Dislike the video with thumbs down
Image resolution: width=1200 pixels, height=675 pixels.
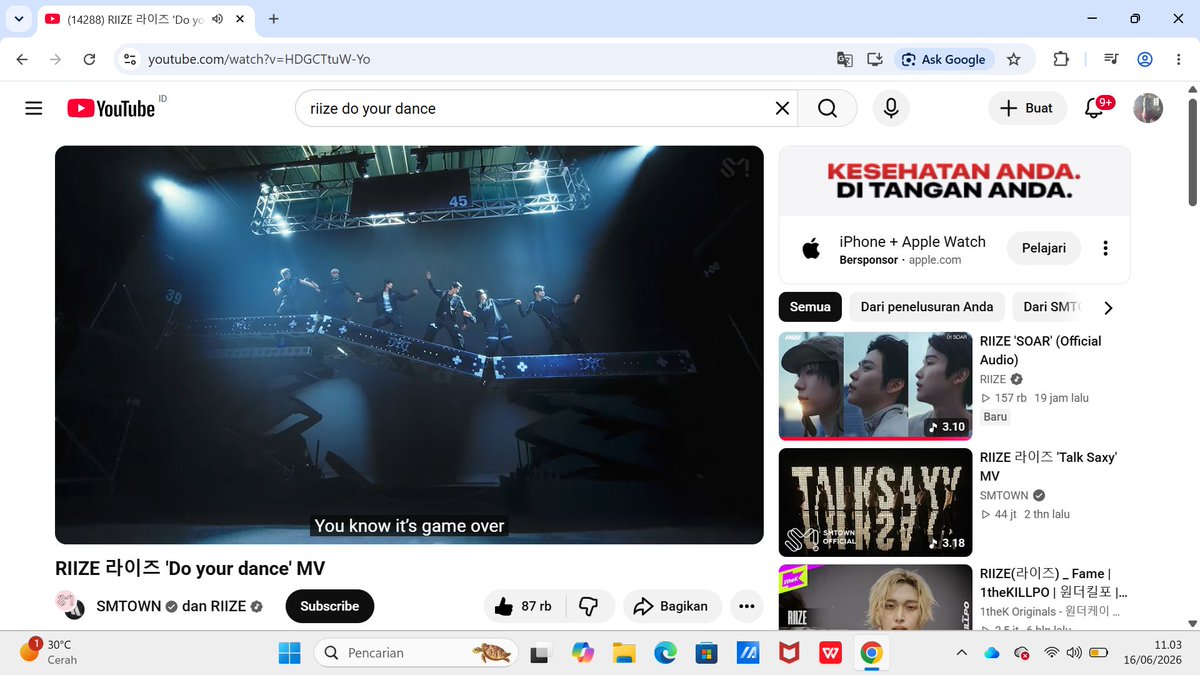pos(589,606)
